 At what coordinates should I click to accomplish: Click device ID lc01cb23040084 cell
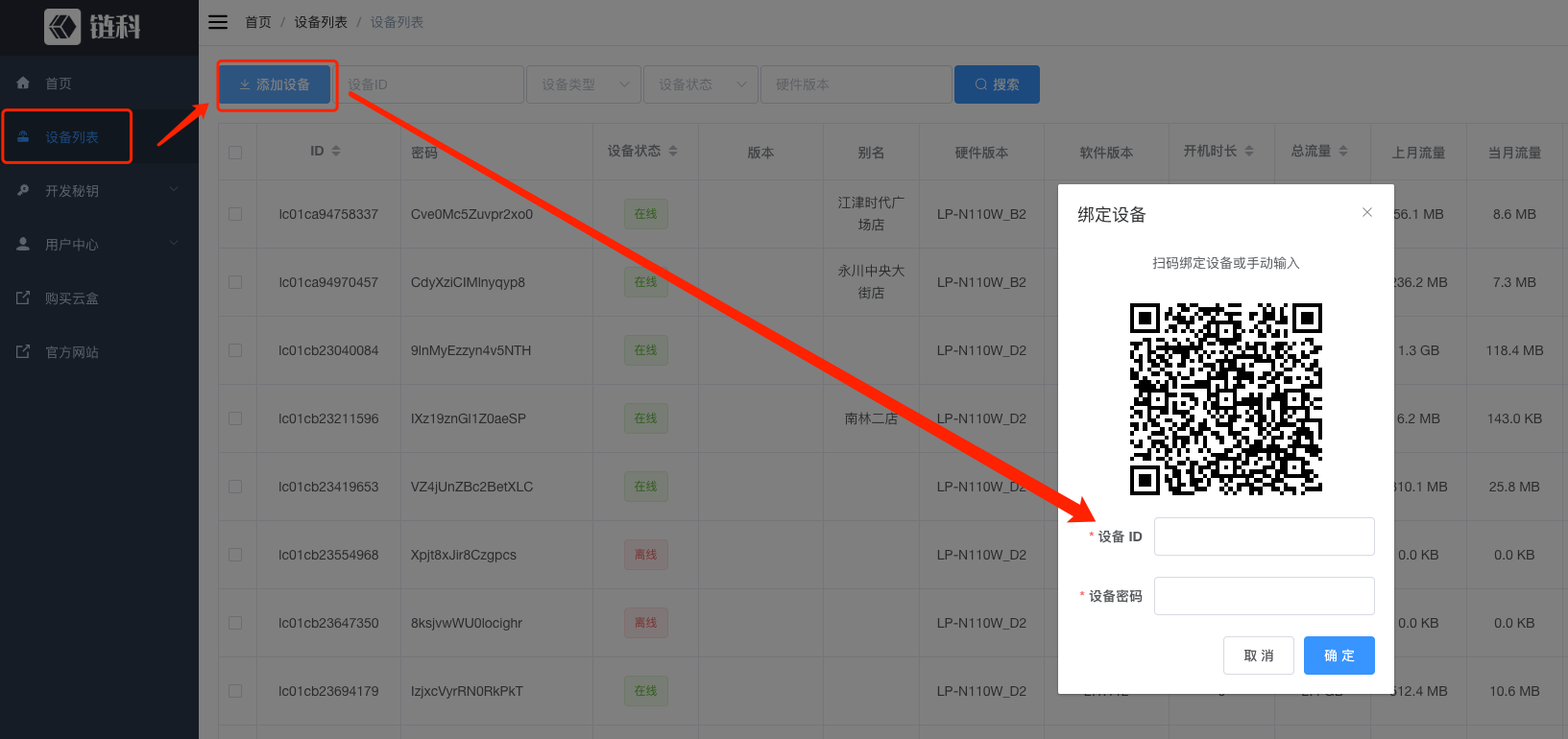[328, 350]
